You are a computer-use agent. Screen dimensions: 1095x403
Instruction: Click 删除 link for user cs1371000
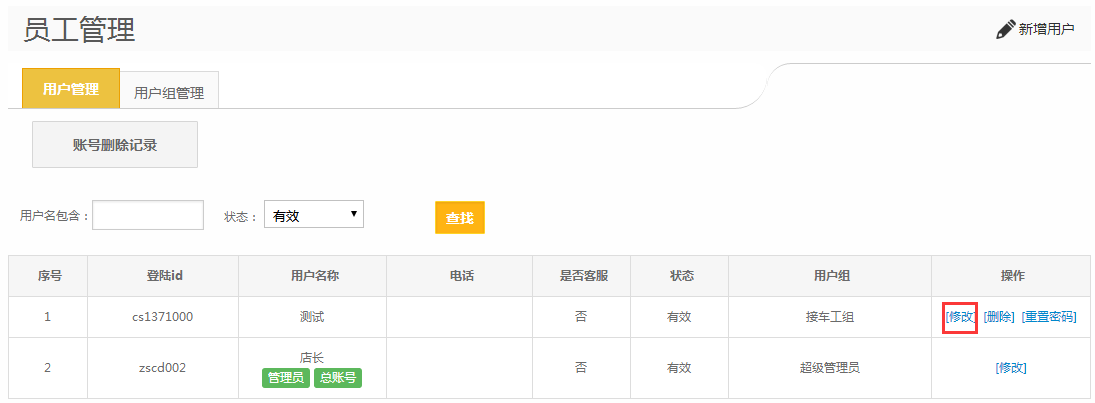tap(999, 317)
